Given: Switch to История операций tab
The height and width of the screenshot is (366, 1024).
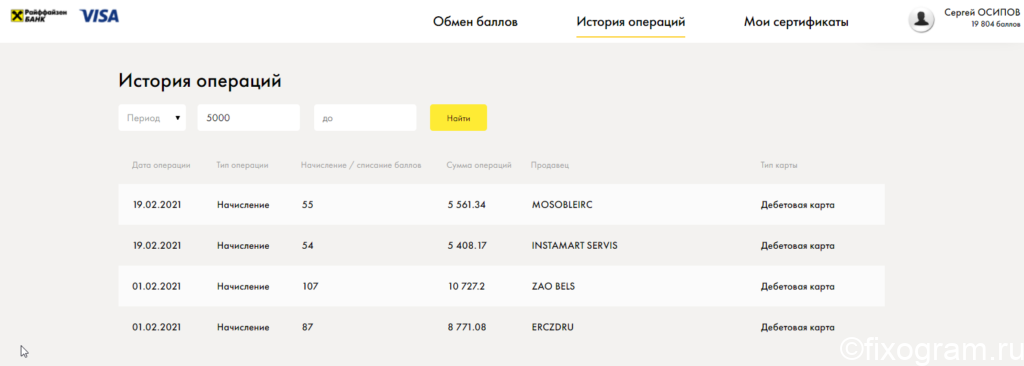Looking at the screenshot, I should click(x=631, y=22).
